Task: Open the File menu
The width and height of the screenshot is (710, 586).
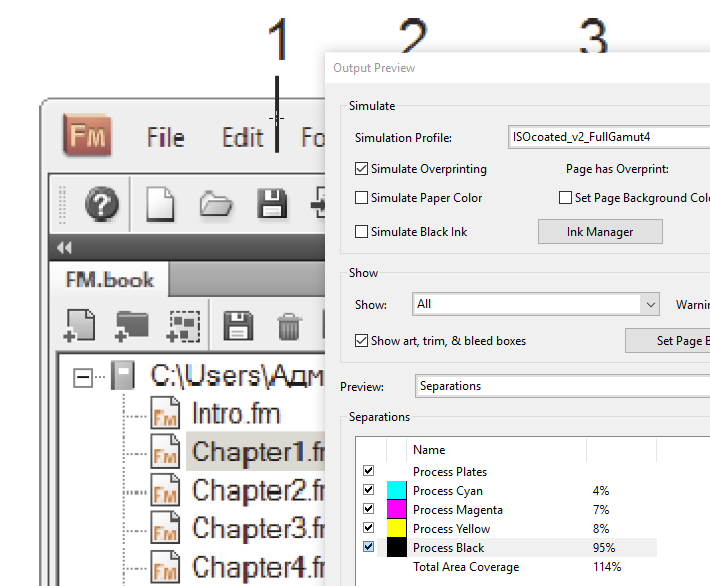Action: [x=166, y=137]
